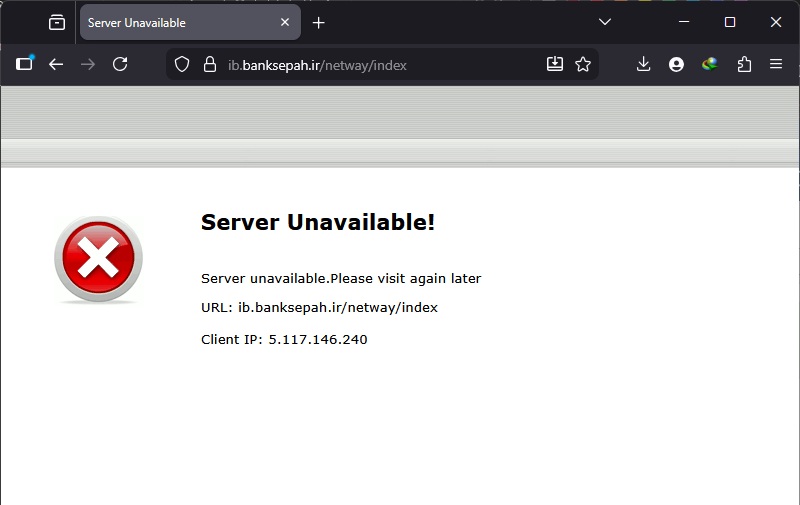
Task: Maximize the browser window
Action: point(730,22)
